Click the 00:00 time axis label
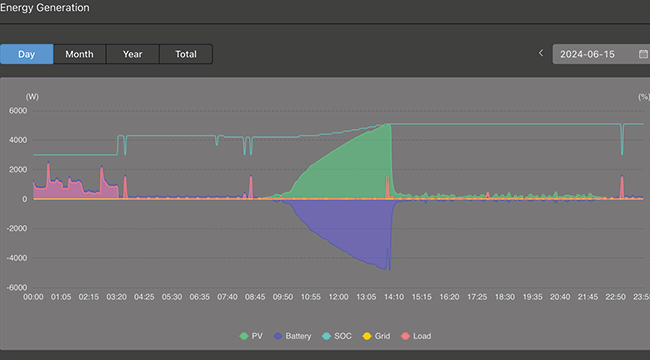This screenshot has height=360, width=650. [x=33, y=297]
